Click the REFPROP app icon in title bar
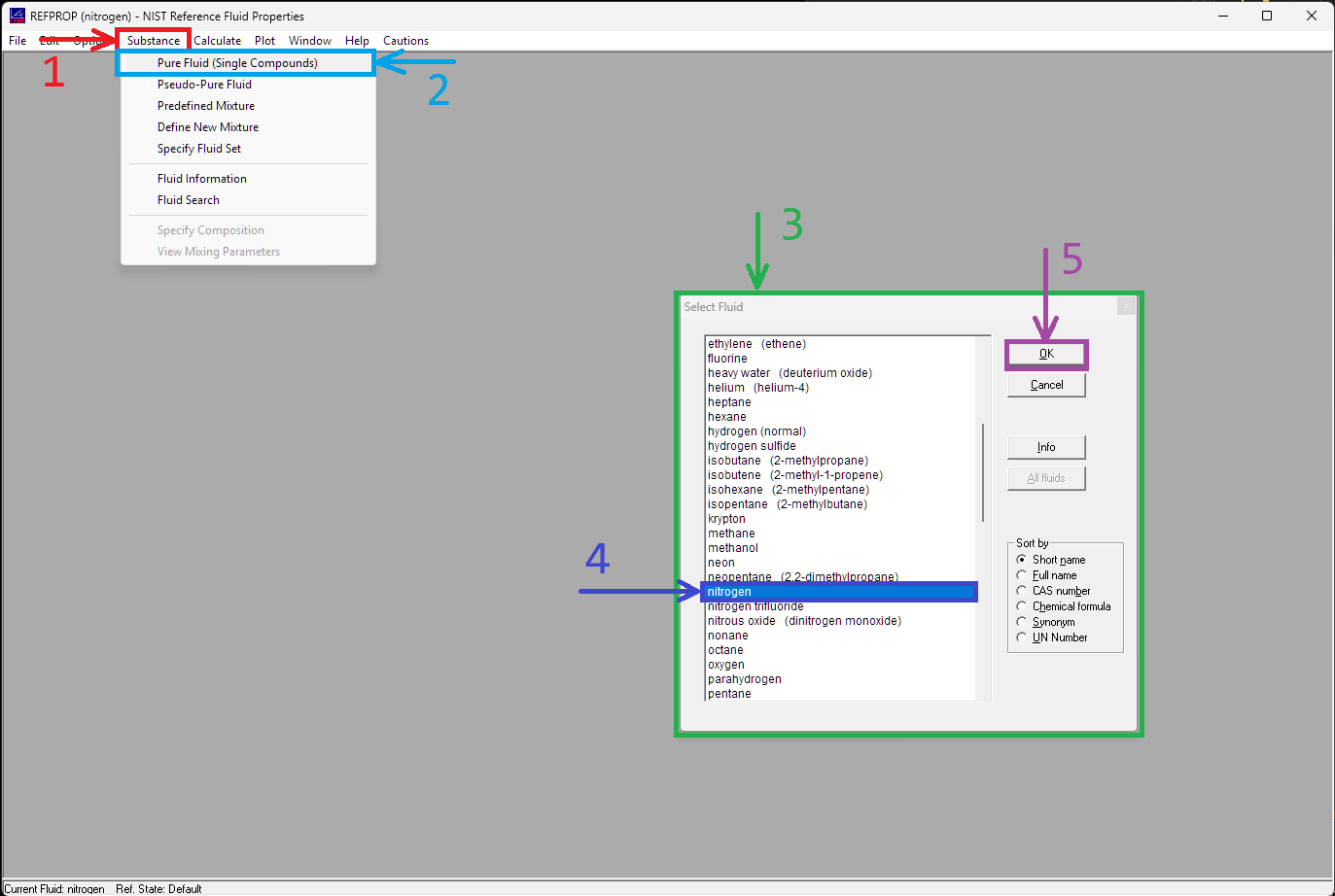The height and width of the screenshot is (896, 1335). [x=17, y=16]
